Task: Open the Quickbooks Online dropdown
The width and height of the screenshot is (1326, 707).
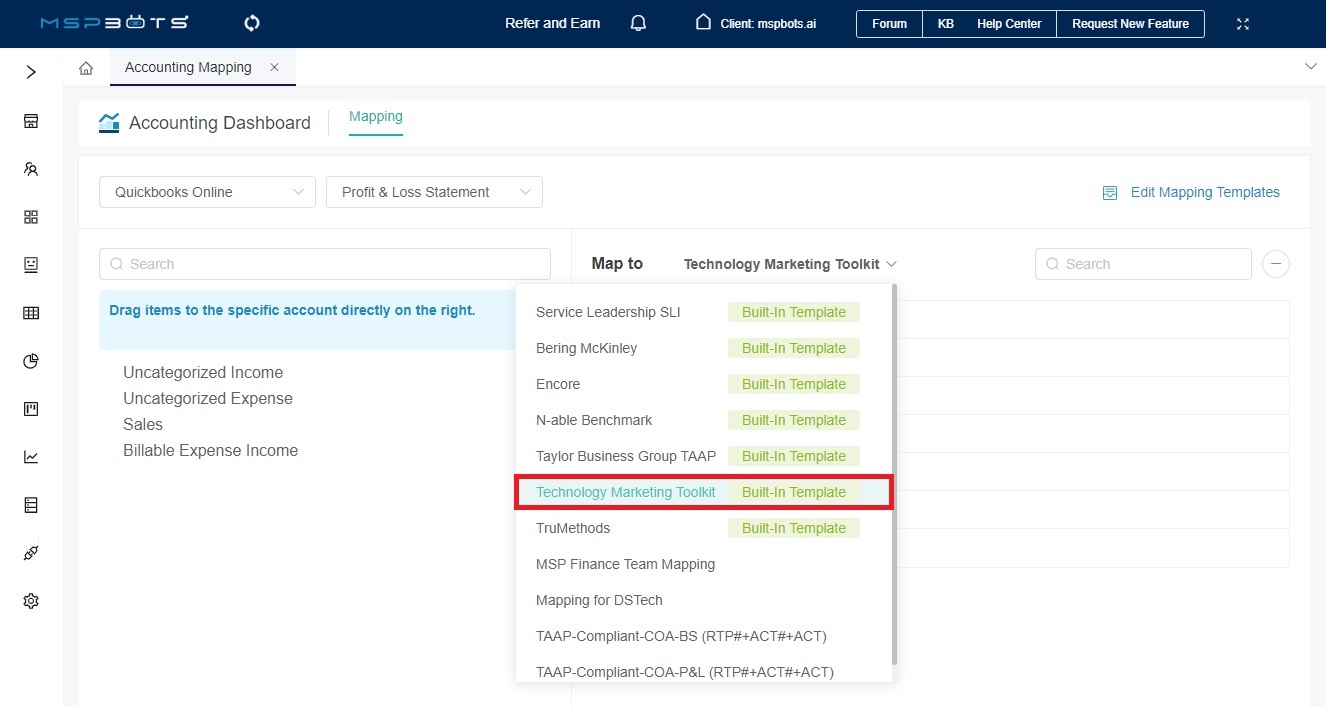Action: pyautogui.click(x=207, y=192)
